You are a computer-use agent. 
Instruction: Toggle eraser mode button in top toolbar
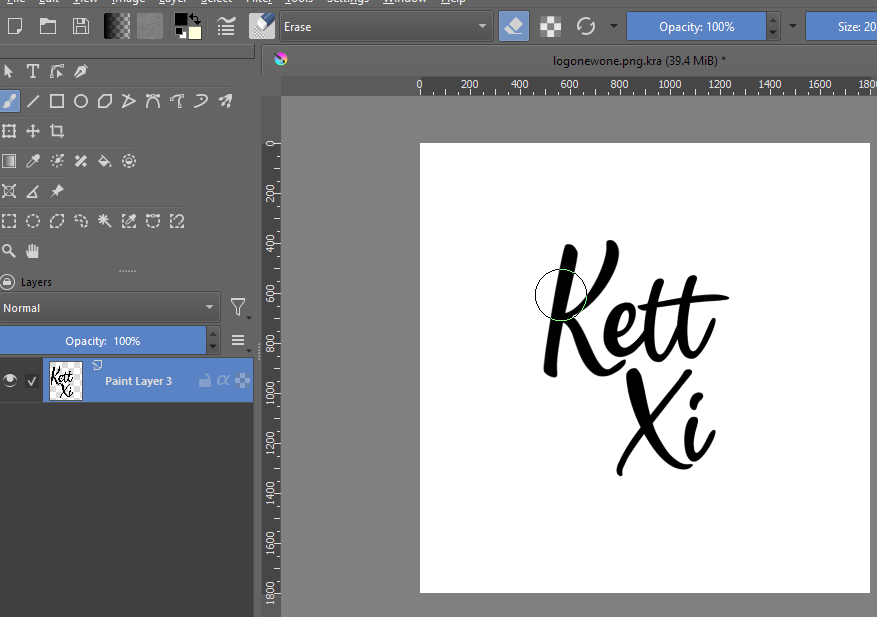pos(514,27)
